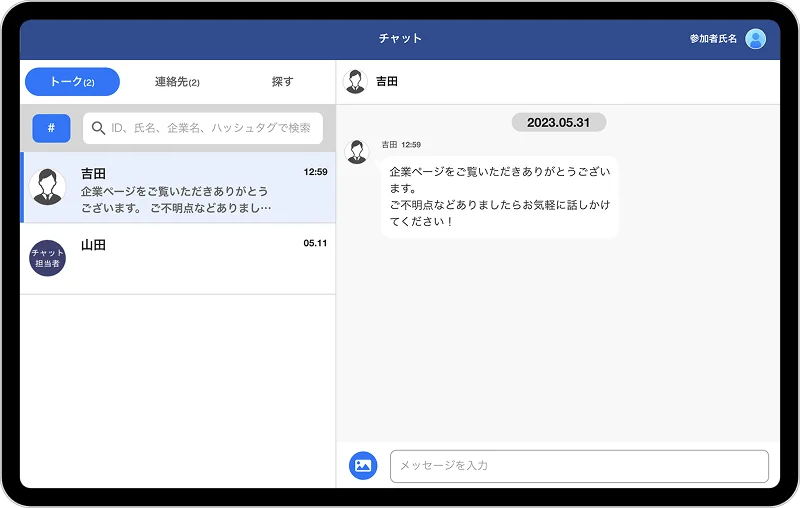800x508 pixels.
Task: Click 吉田's name in chat header
Action: tap(387, 81)
